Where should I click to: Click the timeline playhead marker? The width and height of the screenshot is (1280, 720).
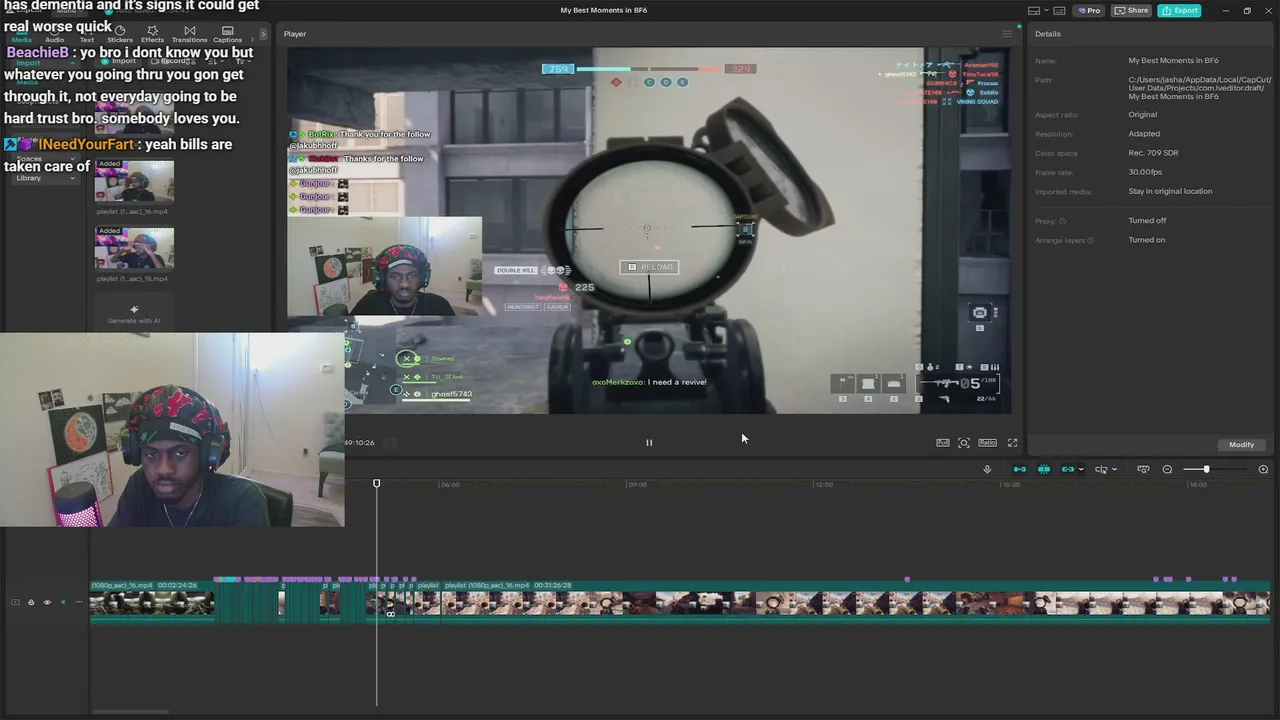377,484
